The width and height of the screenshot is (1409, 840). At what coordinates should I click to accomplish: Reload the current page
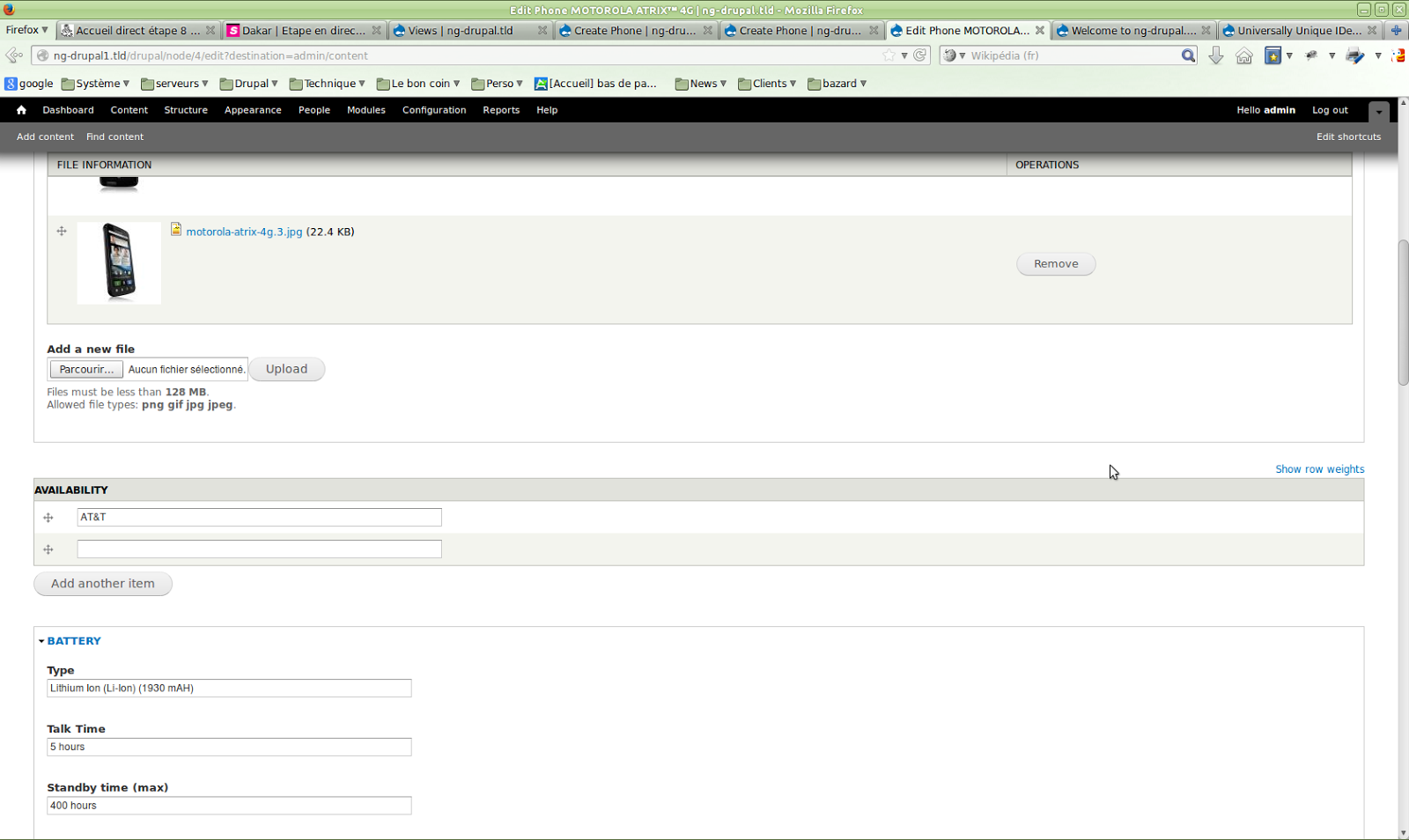pos(920,55)
